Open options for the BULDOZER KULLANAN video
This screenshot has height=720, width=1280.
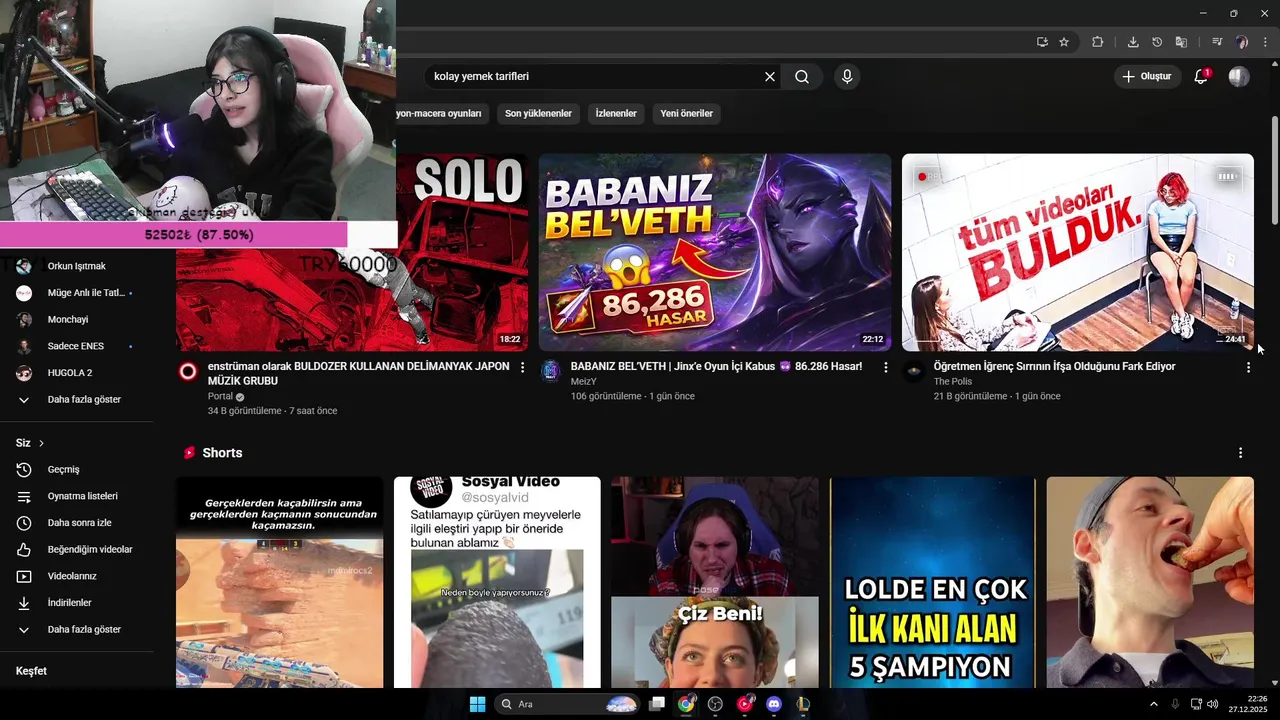click(x=522, y=367)
